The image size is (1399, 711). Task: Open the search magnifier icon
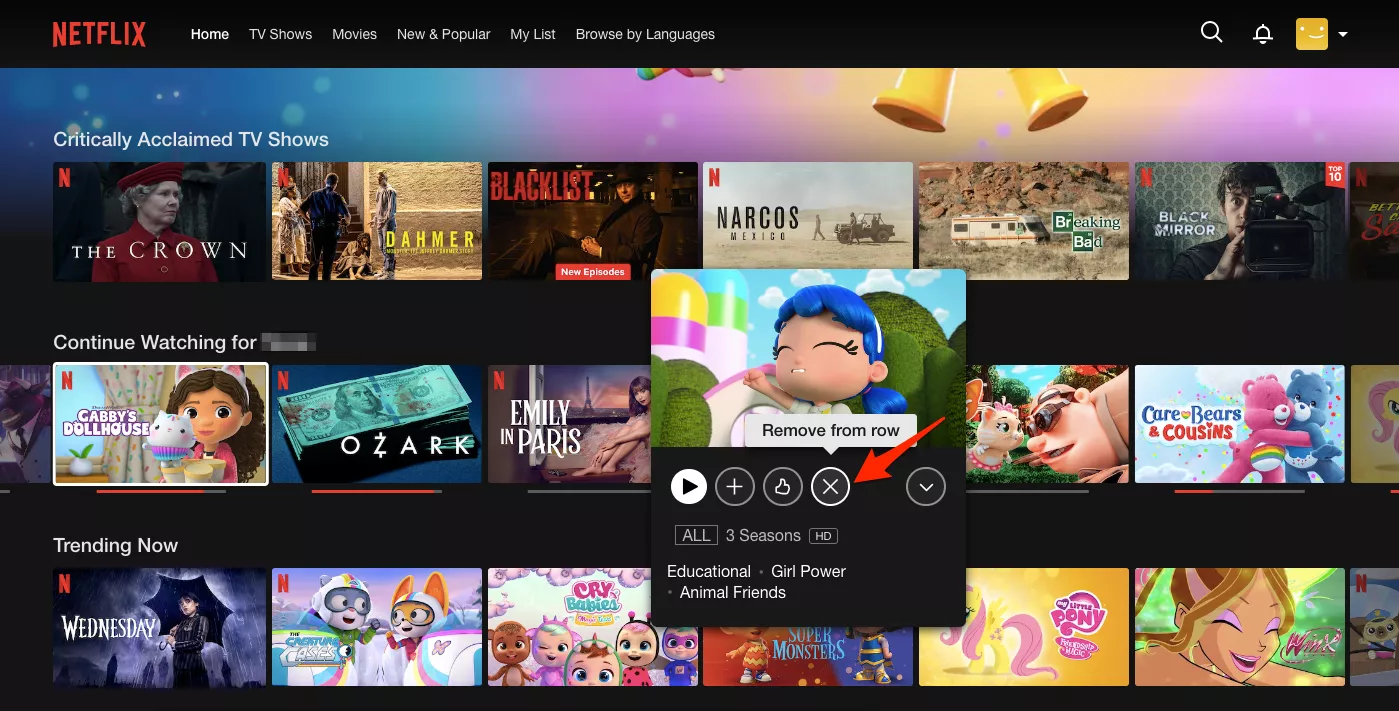pos(1211,32)
